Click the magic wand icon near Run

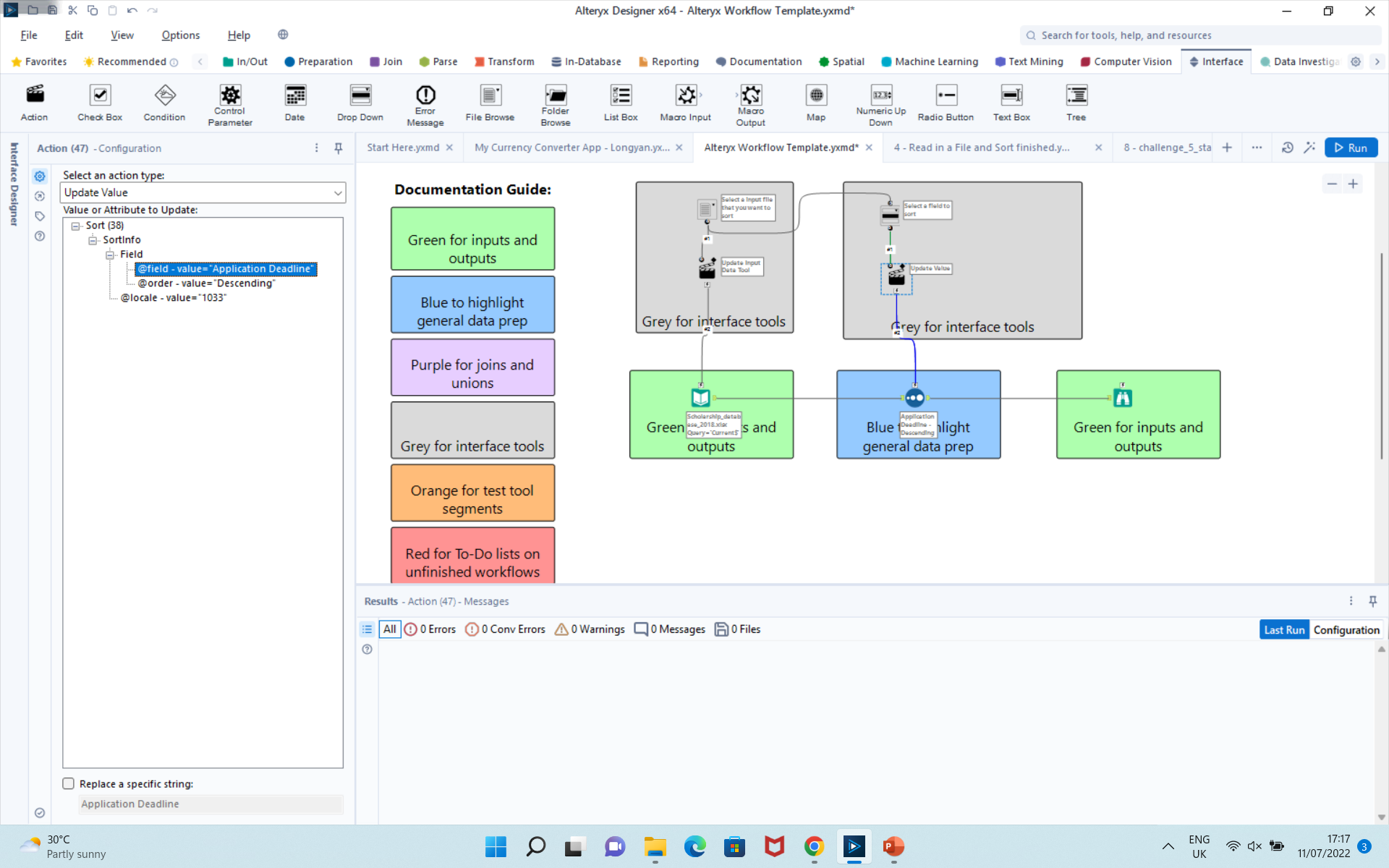(1309, 148)
